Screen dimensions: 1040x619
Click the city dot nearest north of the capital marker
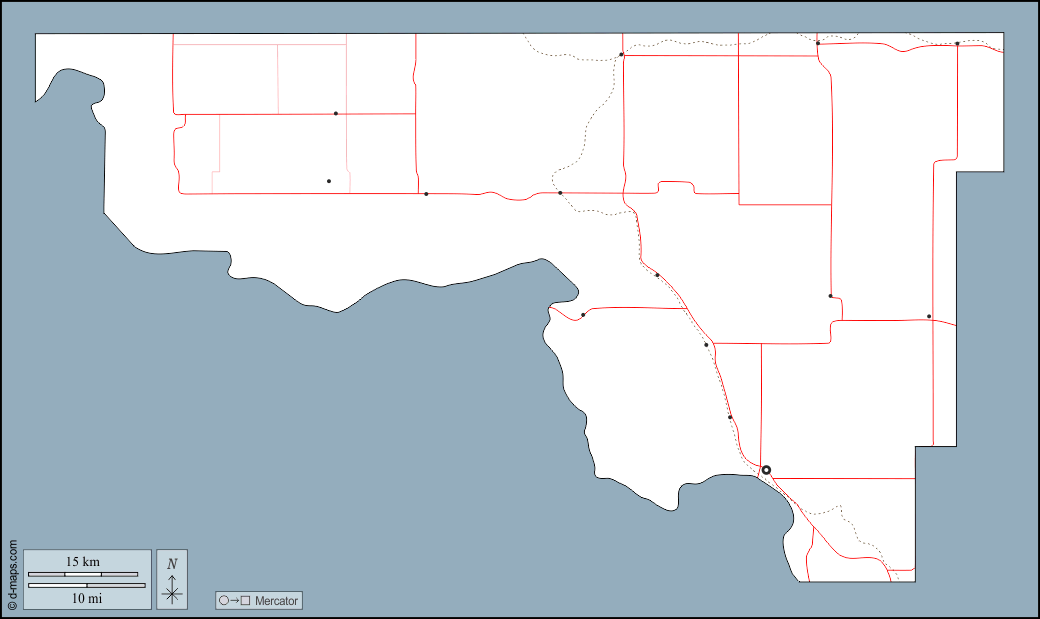[x=730, y=417]
